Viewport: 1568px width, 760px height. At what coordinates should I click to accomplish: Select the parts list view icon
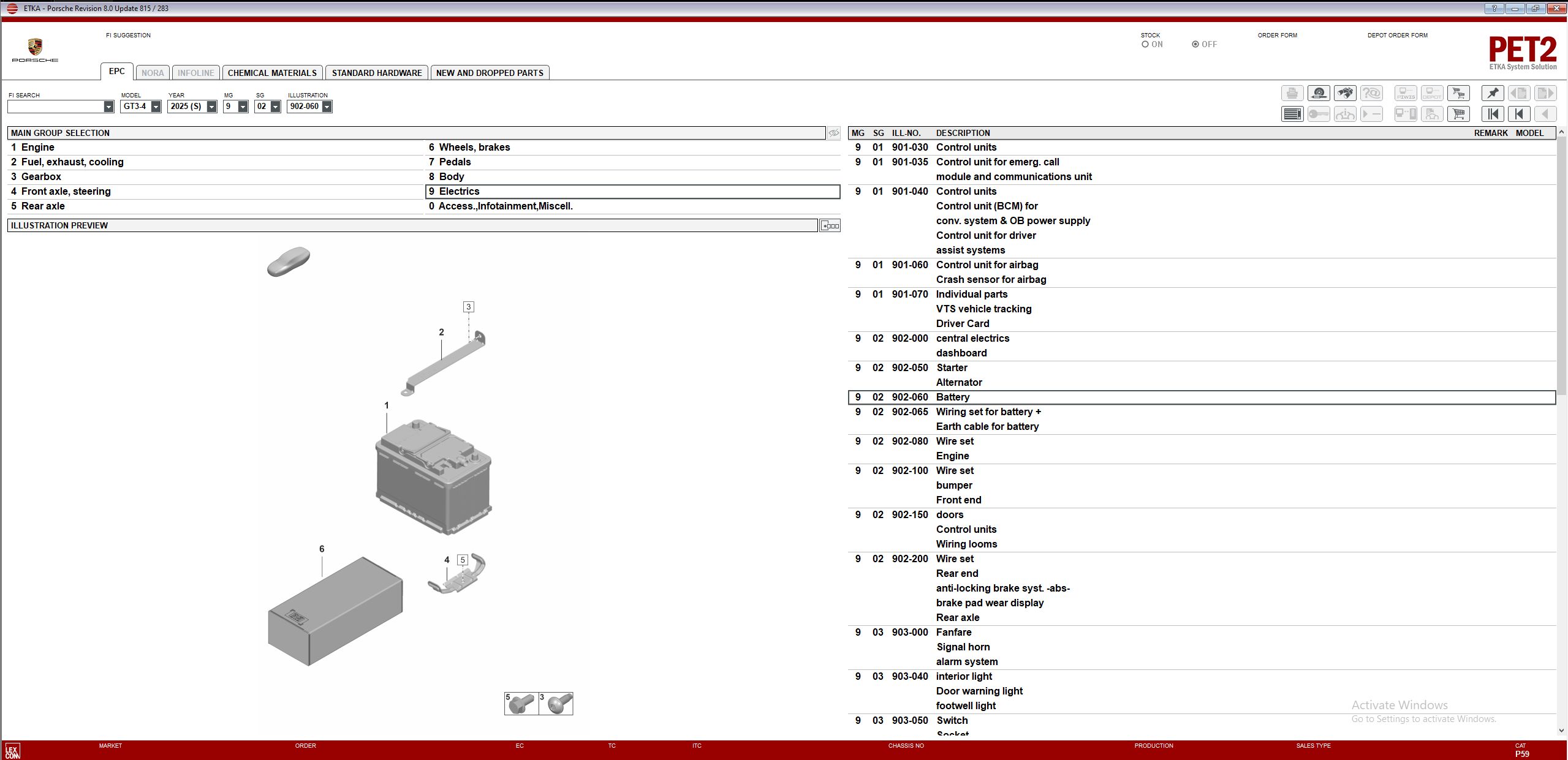pyautogui.click(x=1292, y=114)
